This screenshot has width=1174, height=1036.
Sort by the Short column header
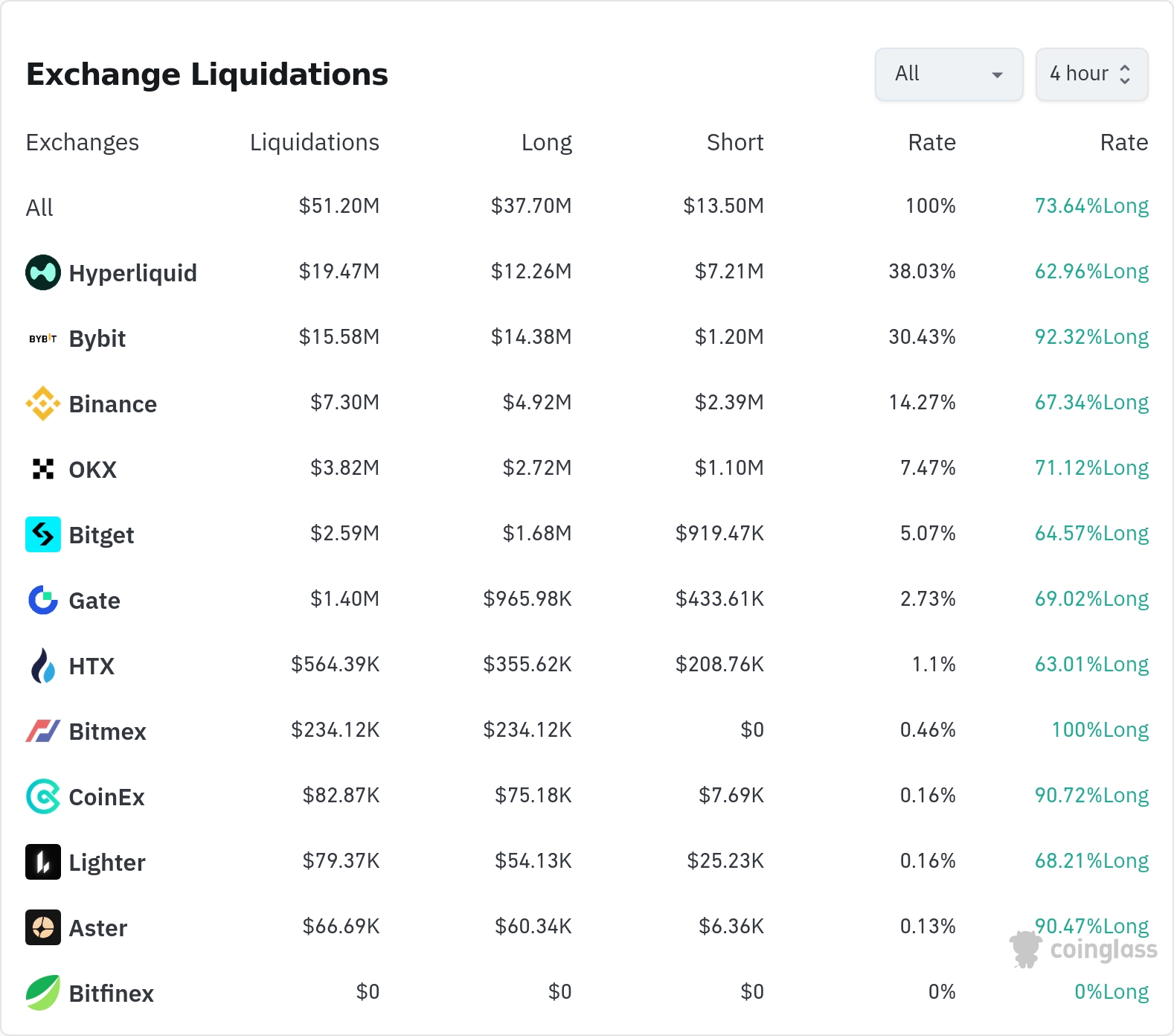click(x=734, y=142)
